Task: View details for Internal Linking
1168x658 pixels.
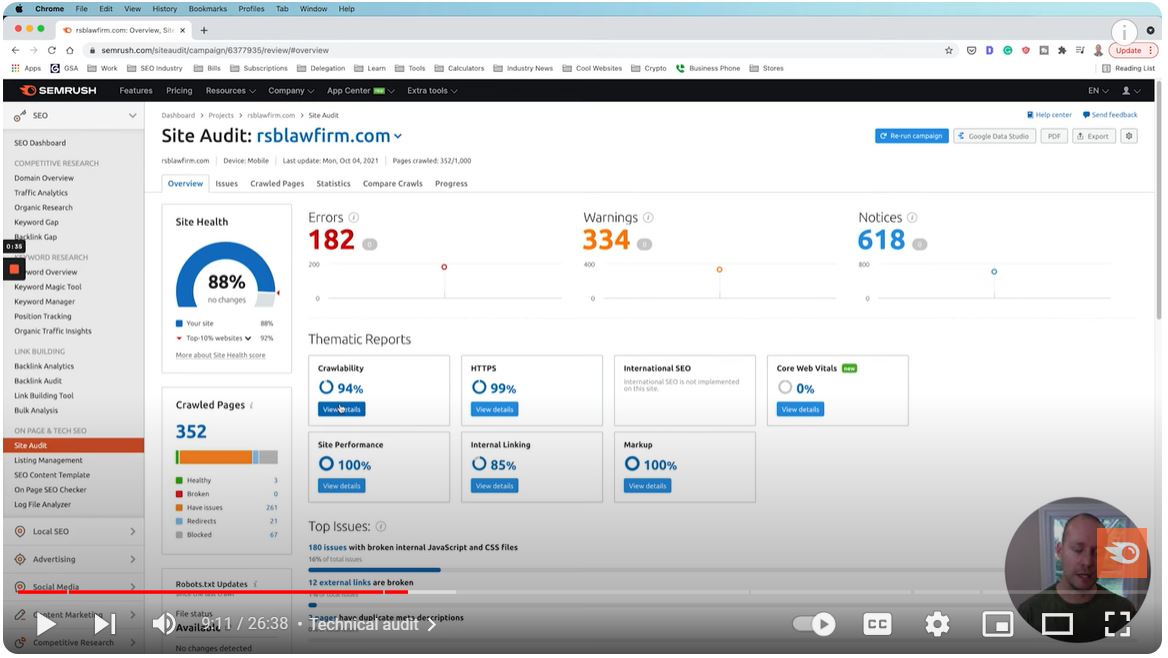Action: point(495,487)
